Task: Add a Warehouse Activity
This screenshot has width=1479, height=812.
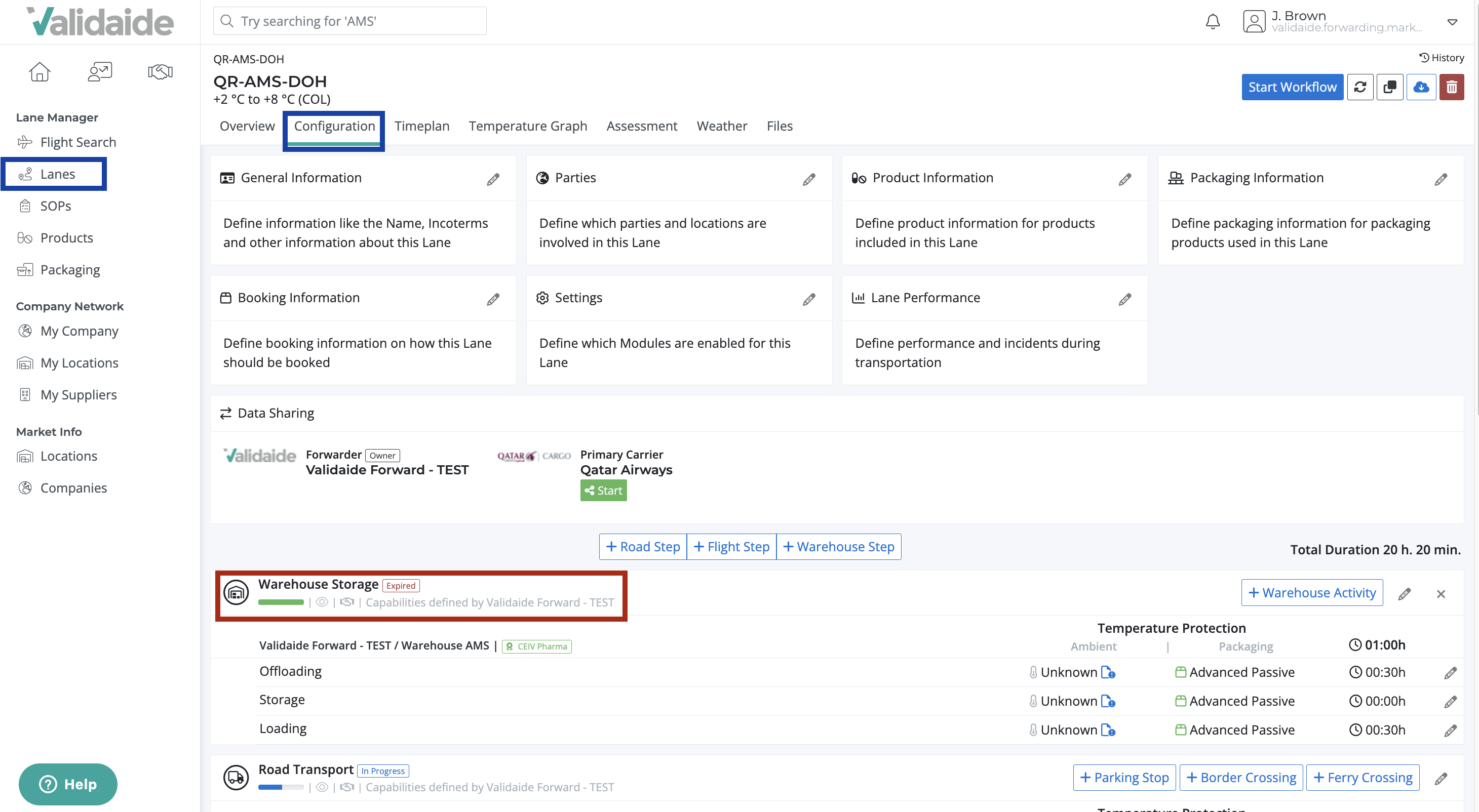Action: point(1312,592)
